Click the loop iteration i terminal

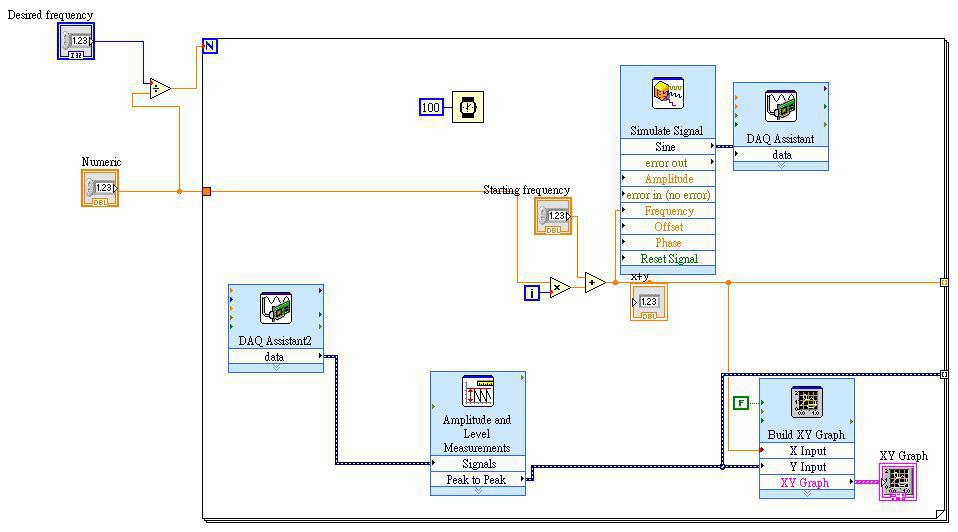pos(532,293)
